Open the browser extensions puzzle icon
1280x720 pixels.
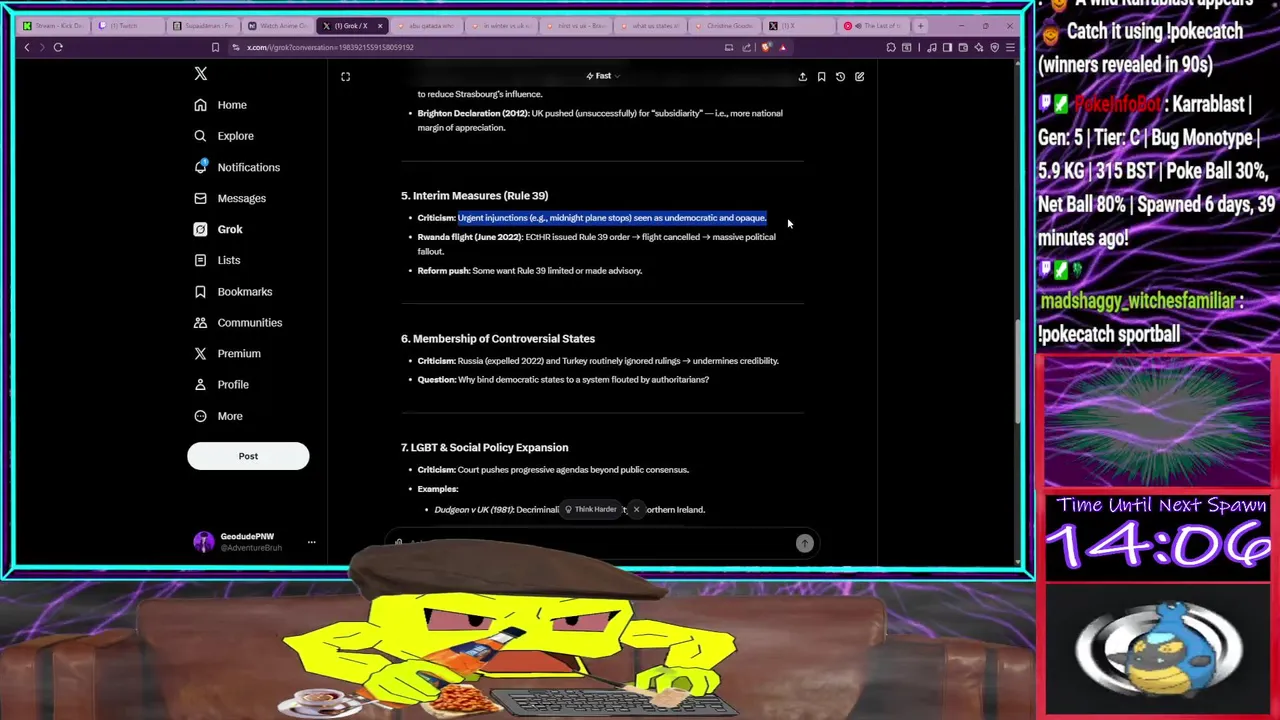click(x=891, y=47)
